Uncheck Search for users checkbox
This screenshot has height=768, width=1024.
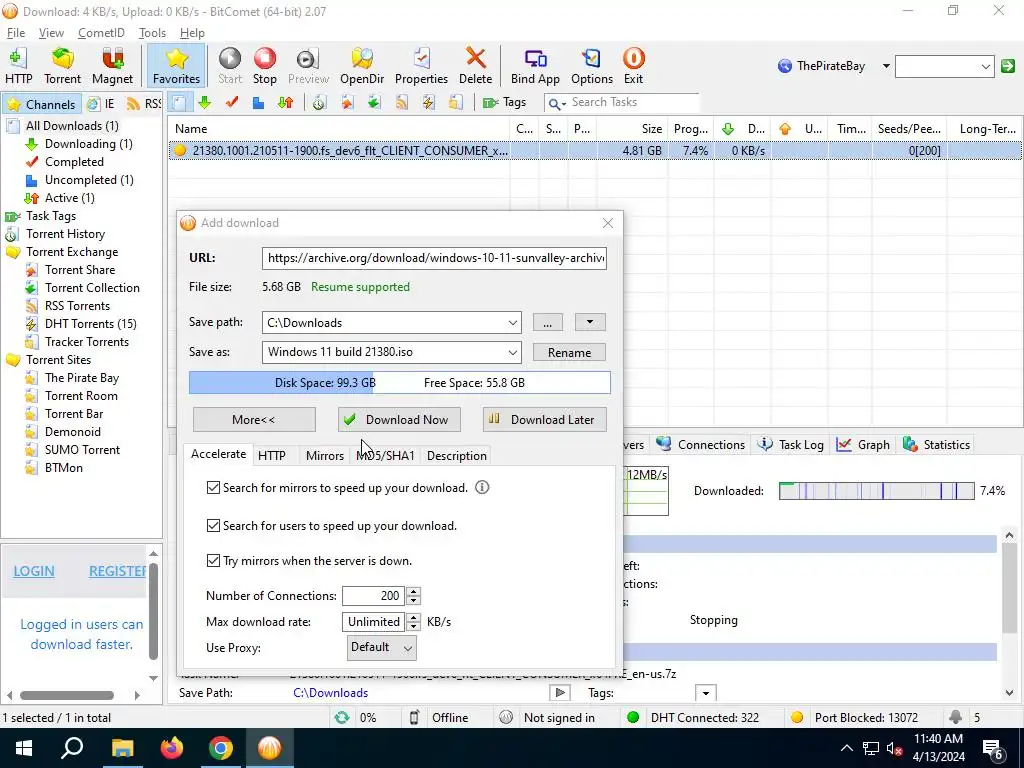pos(213,525)
